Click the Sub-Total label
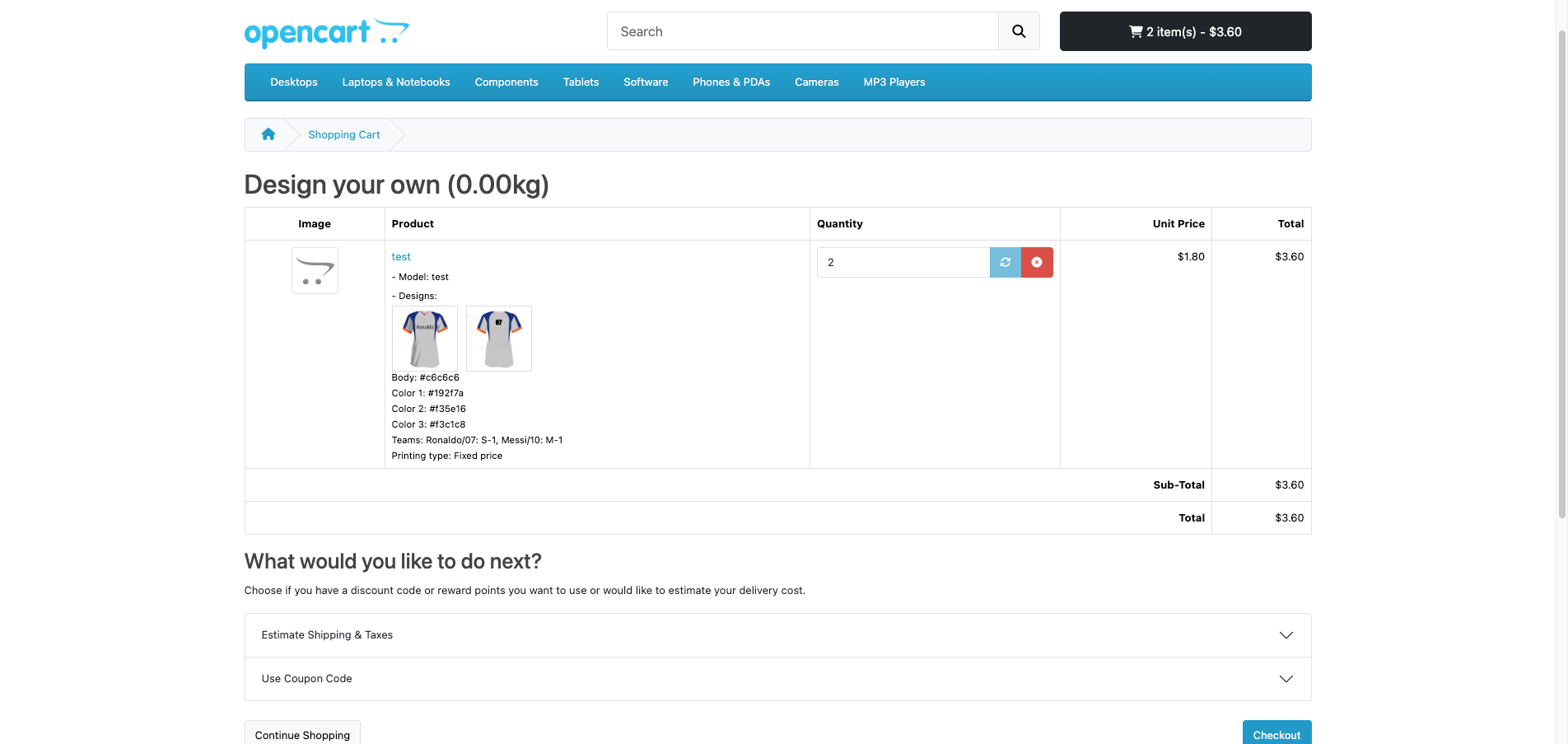Image resolution: width=1568 pixels, height=744 pixels. point(1178,485)
